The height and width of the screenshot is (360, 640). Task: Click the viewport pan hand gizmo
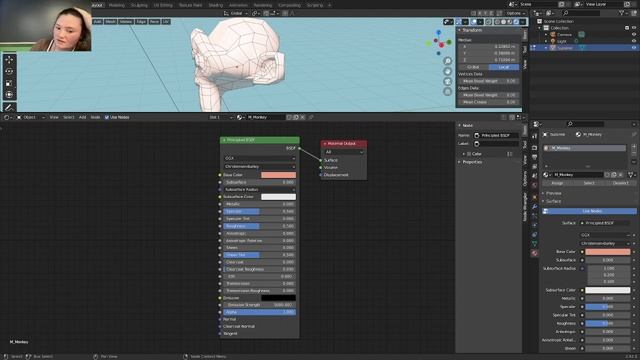[448, 71]
